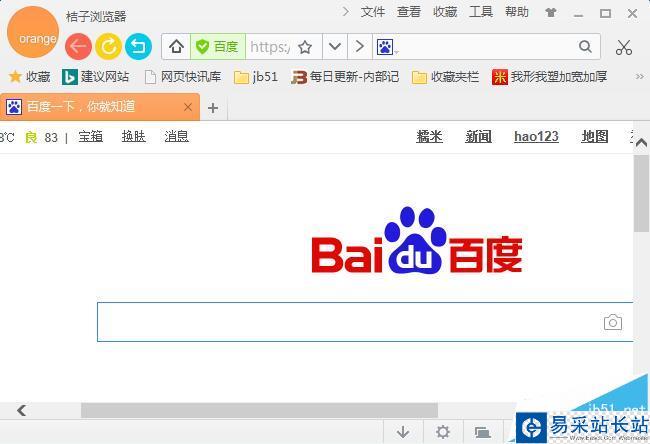Open skin settings via shirt icon

551,13
